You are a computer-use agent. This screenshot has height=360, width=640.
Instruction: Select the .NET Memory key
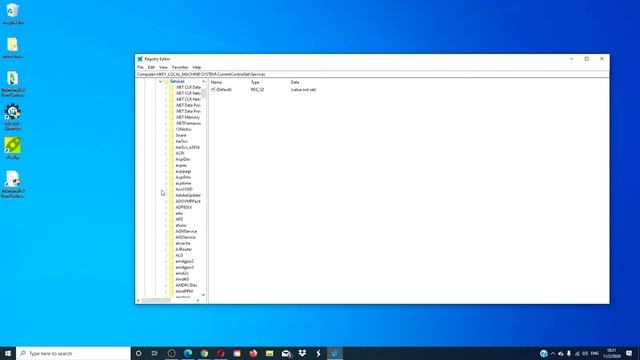click(x=187, y=118)
